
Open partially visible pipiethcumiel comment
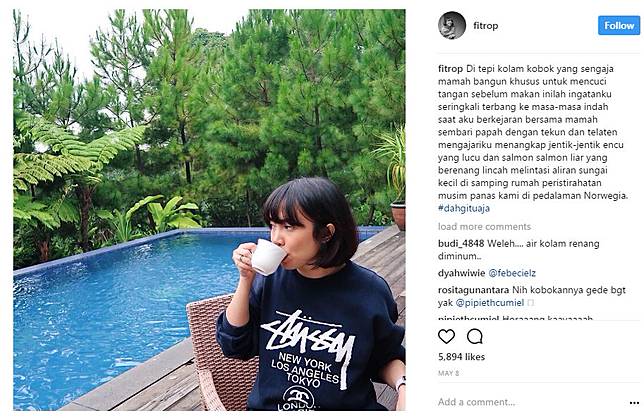point(515,318)
